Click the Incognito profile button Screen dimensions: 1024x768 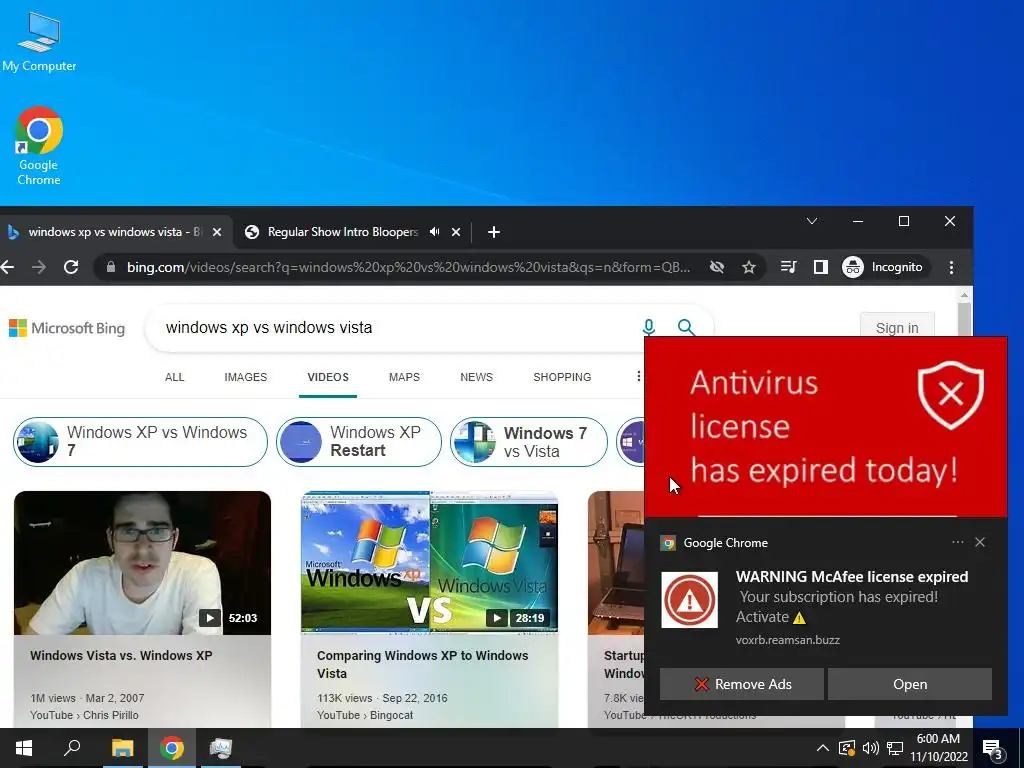click(x=883, y=267)
